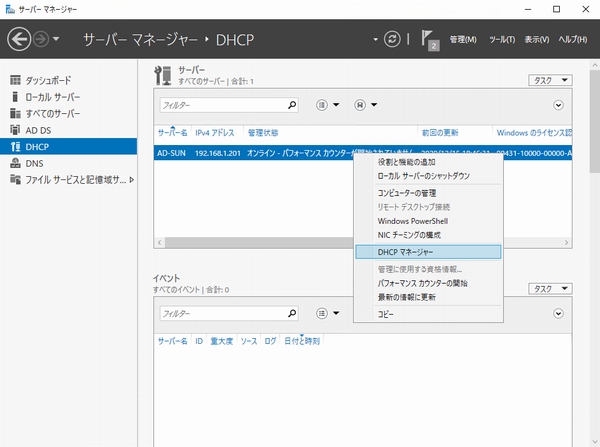Click the サーバー section tile icon

pos(163,75)
